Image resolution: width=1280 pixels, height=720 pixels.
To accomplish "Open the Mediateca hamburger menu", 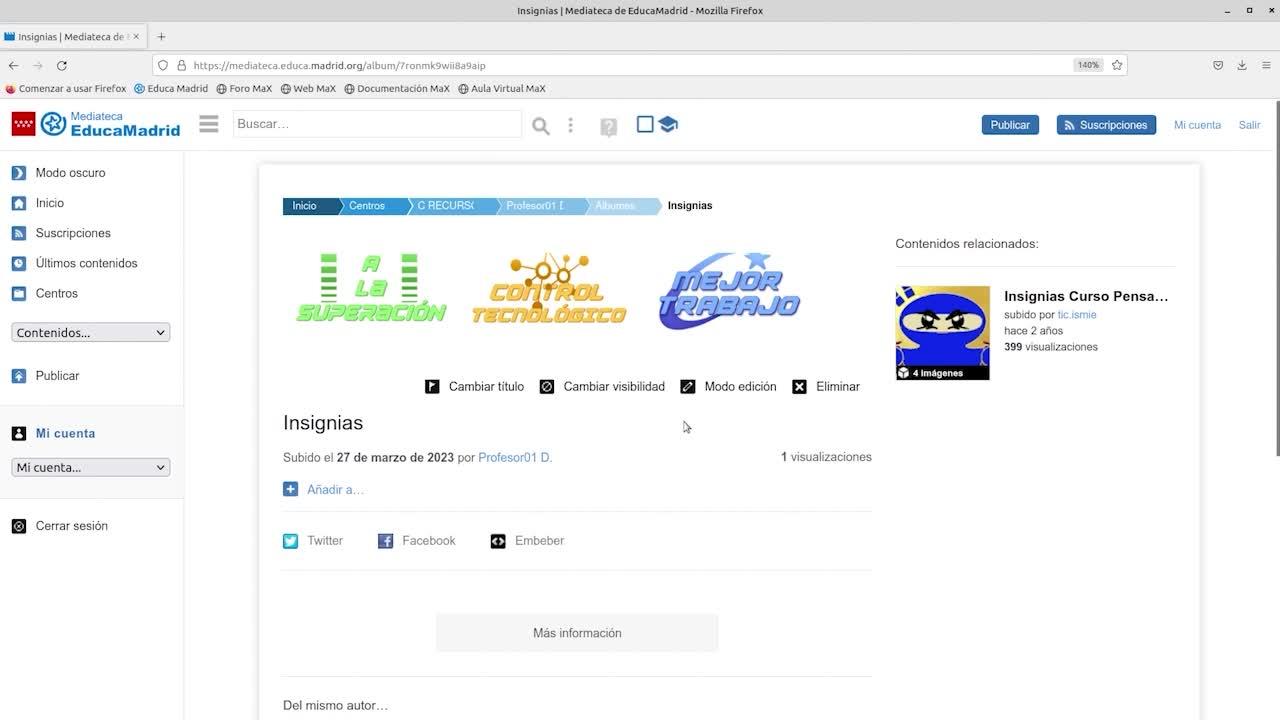I will tap(208, 124).
